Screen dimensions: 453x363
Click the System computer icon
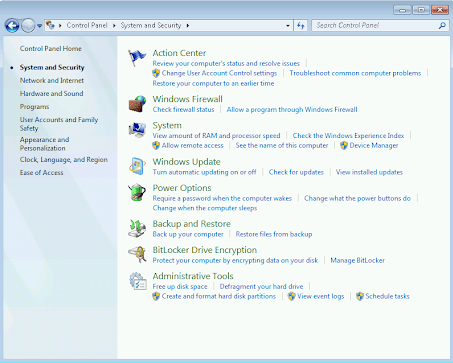[137, 130]
